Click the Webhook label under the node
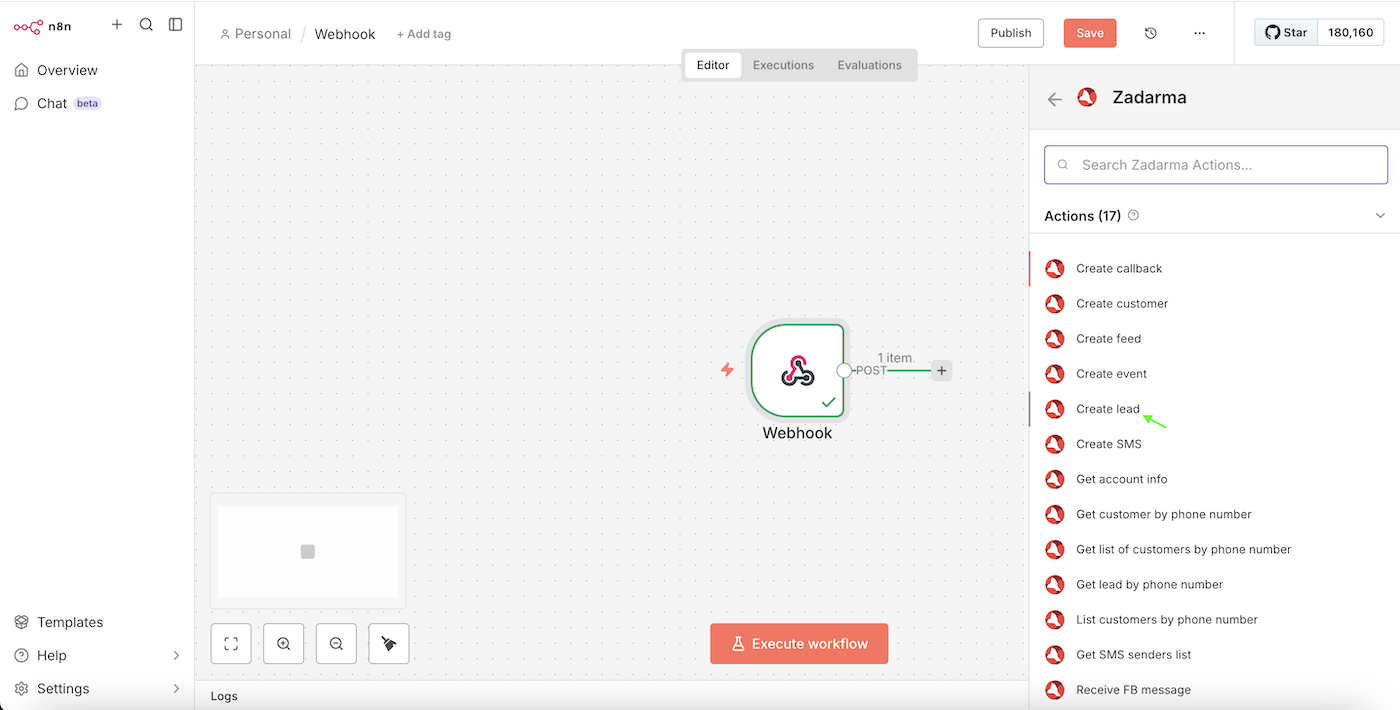 (797, 433)
